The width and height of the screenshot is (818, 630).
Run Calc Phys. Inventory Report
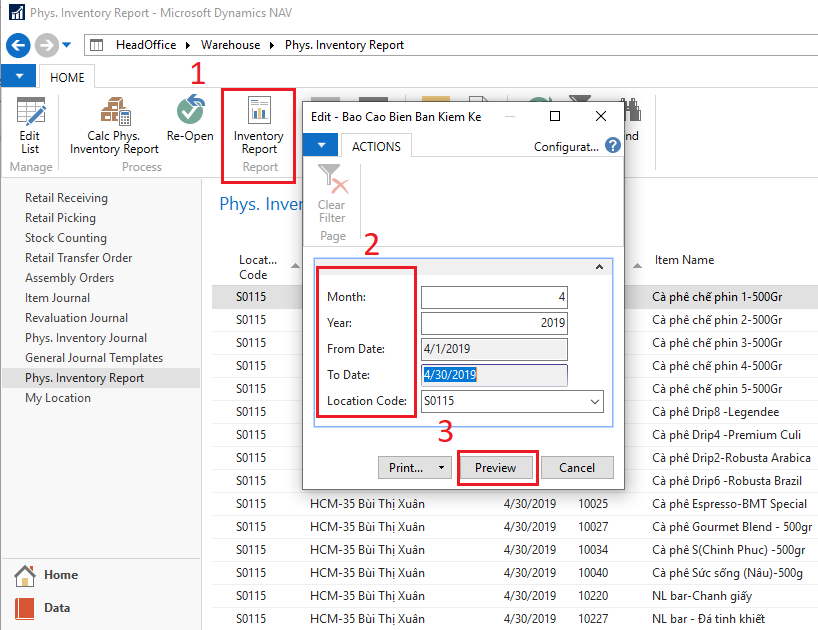click(x=115, y=126)
